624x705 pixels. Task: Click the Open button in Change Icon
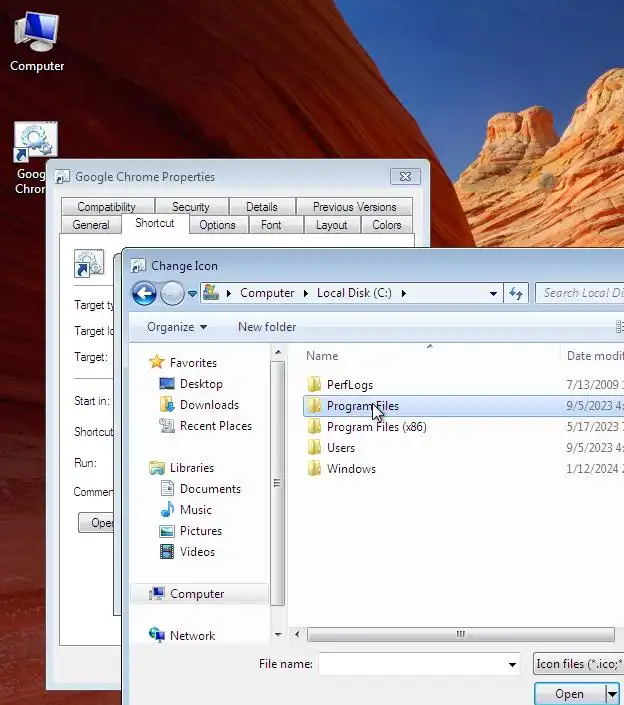(x=570, y=694)
